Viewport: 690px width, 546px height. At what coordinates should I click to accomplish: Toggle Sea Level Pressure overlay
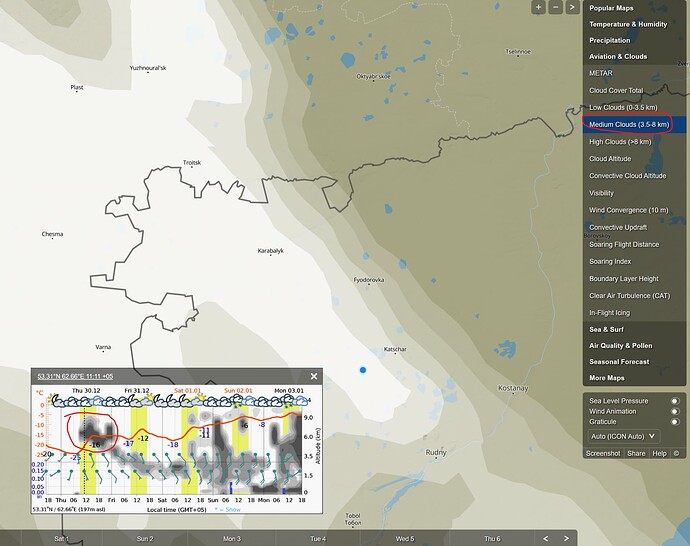(x=675, y=401)
